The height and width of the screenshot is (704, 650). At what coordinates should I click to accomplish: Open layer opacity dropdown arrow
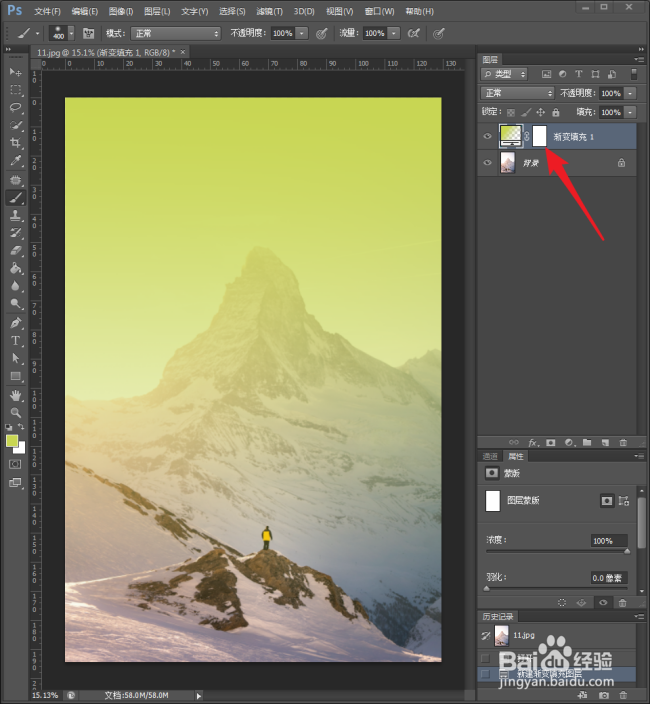pyautogui.click(x=630, y=93)
